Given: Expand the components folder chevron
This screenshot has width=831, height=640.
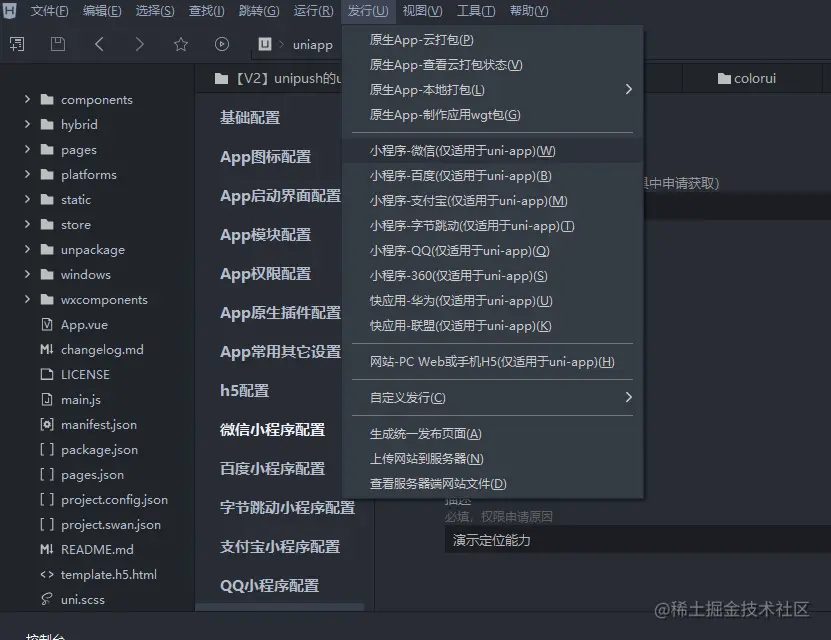Looking at the screenshot, I should [28, 99].
